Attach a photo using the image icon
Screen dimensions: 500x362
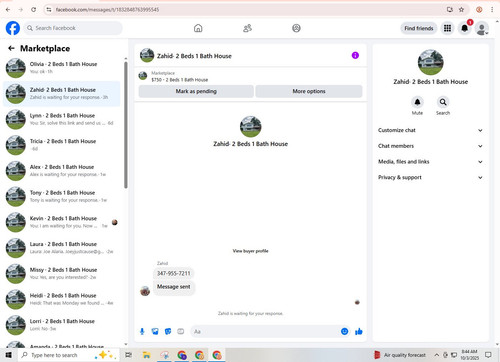point(155,331)
